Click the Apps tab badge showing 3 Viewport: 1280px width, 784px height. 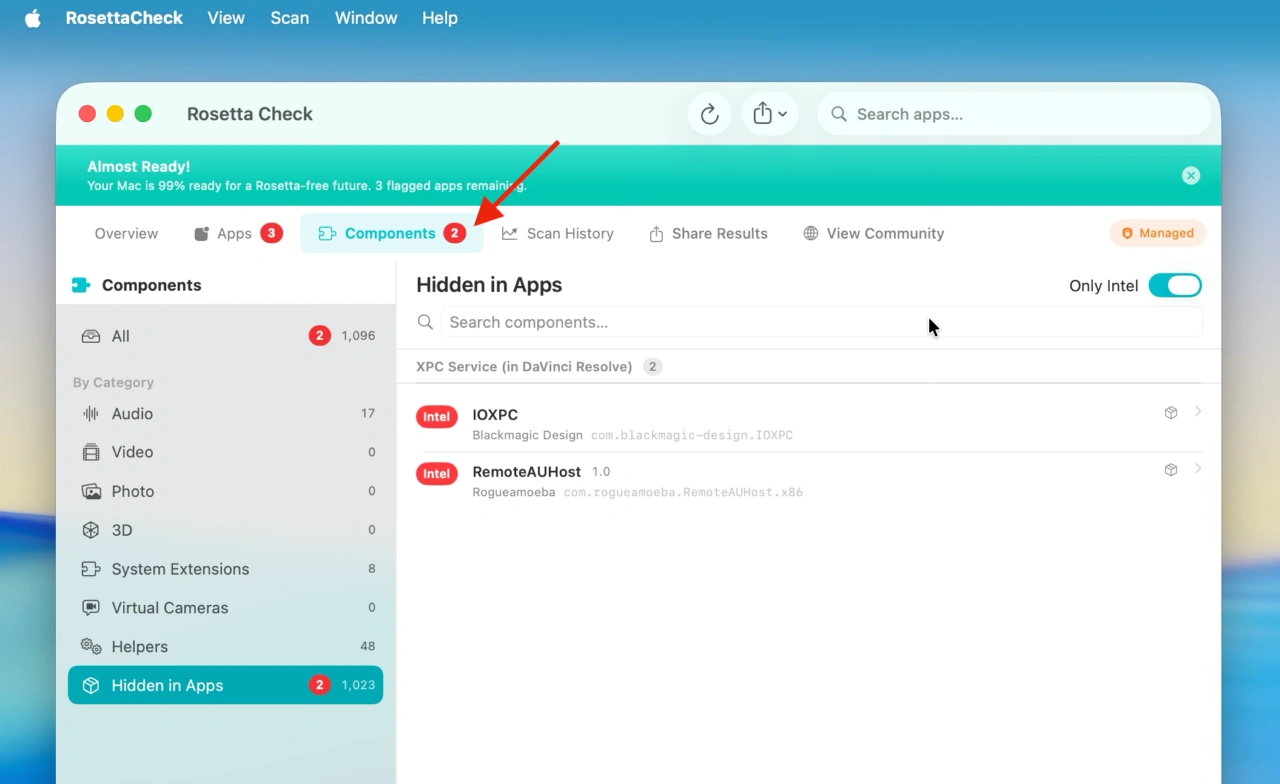(271, 233)
